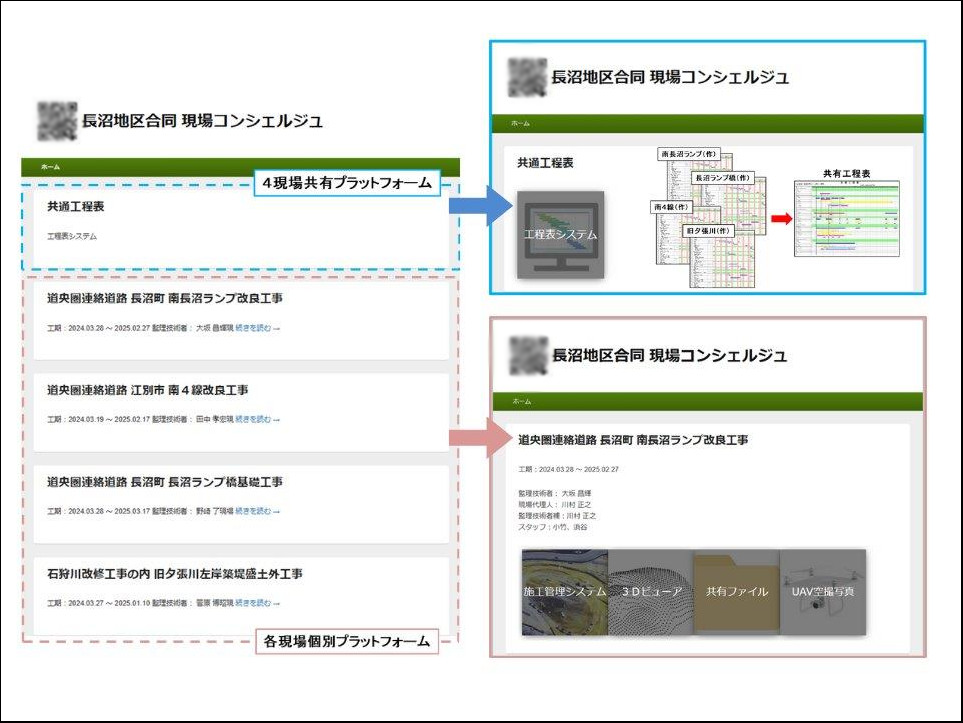Select ホーム in the top-right panel nav bar
This screenshot has width=963, height=723.
520,123
